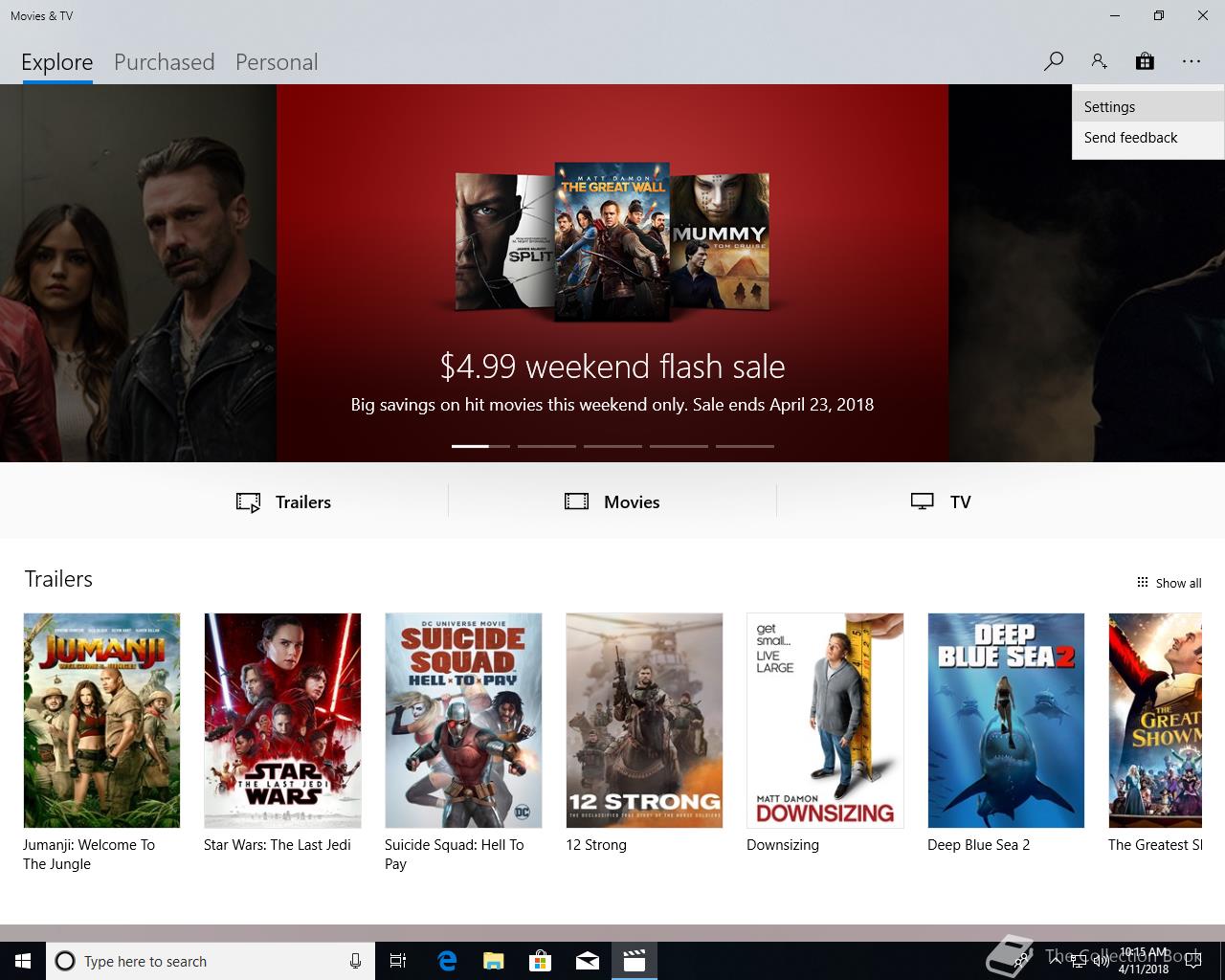This screenshot has width=1225, height=980.
Task: Open the Downsizing poster
Action: point(825,721)
